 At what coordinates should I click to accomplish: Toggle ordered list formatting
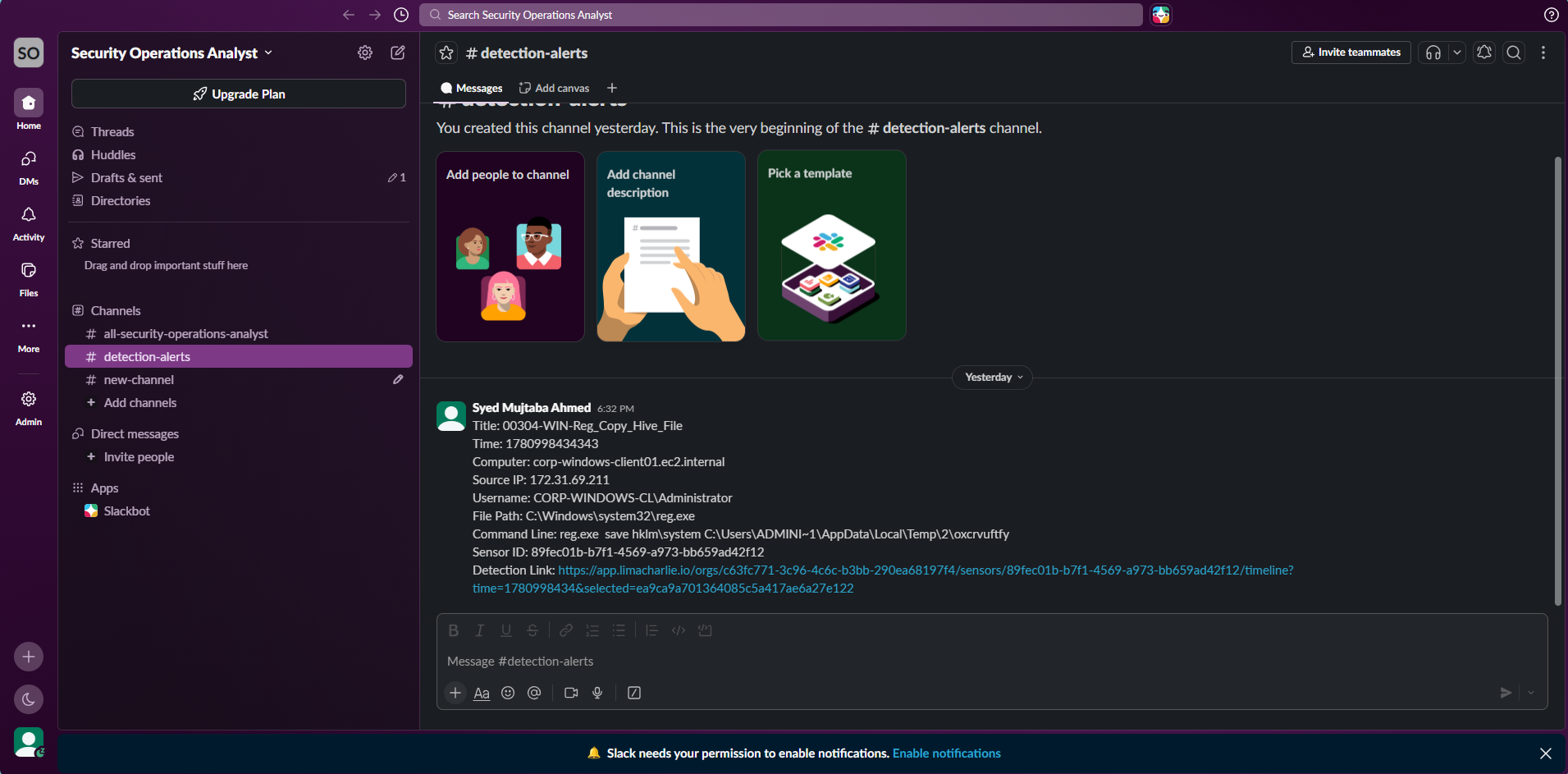[592, 630]
